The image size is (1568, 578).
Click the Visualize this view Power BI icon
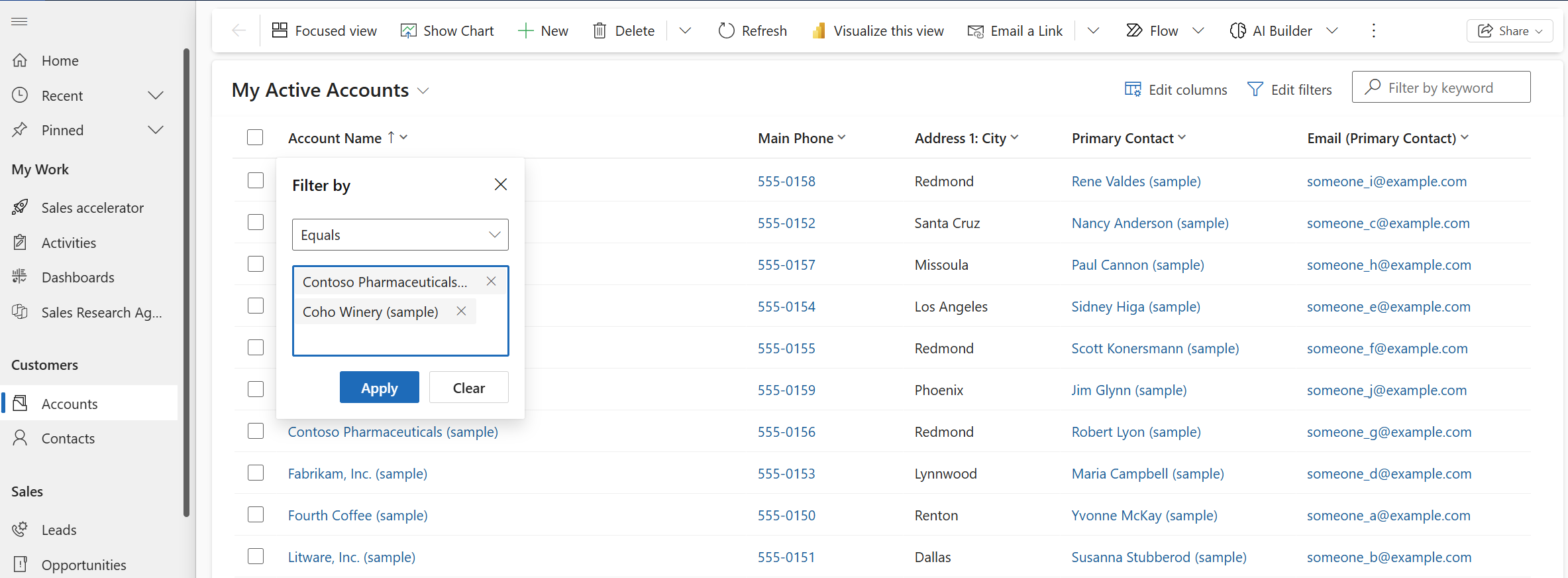point(819,30)
